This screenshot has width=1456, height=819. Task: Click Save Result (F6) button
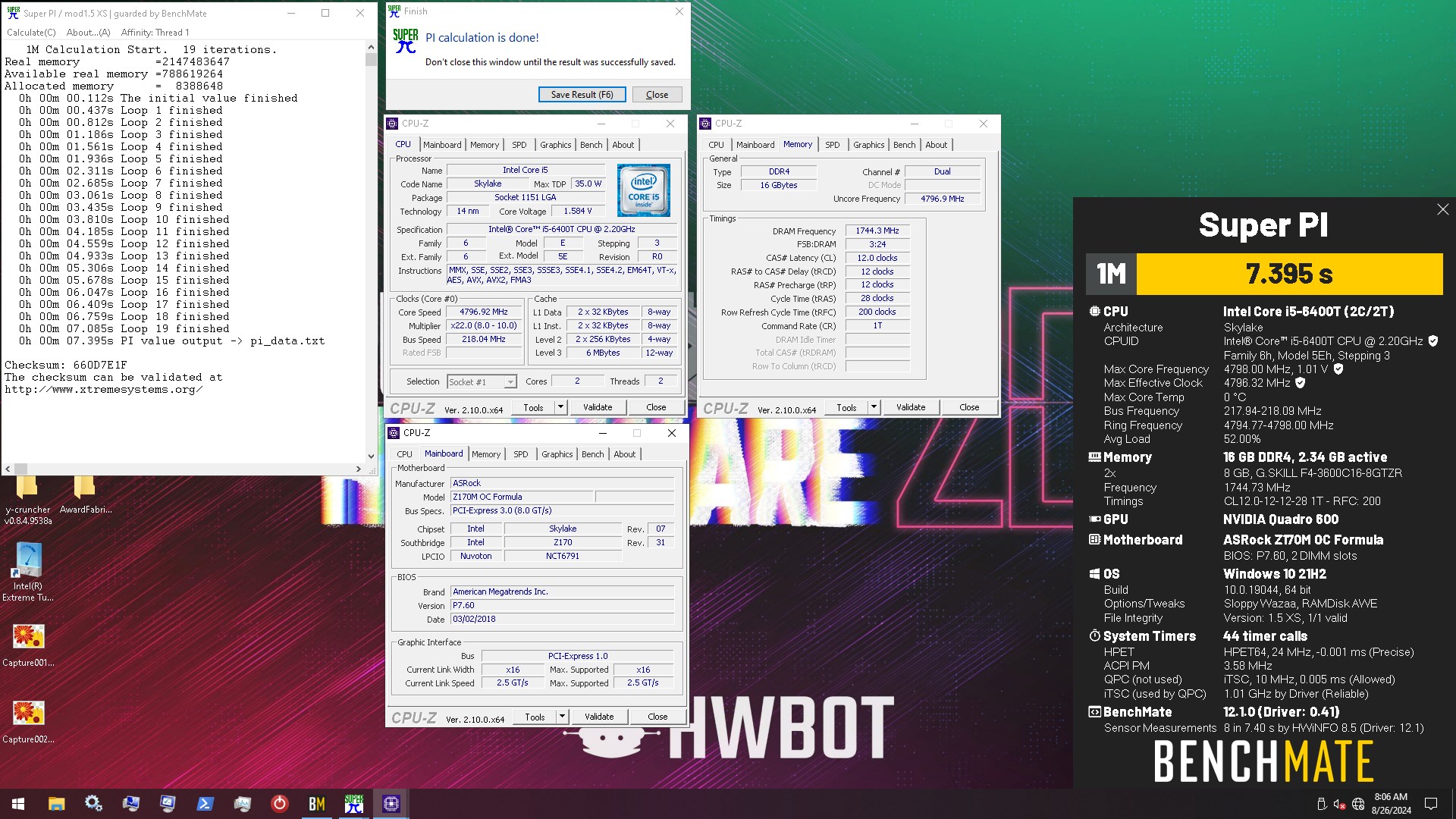click(x=582, y=95)
